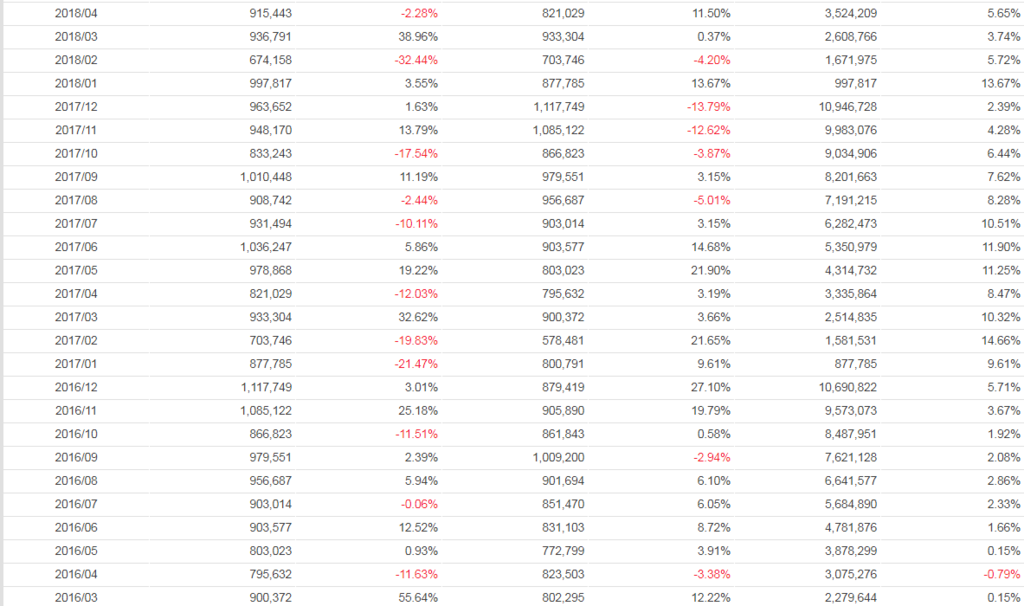Select the 915,443 value cell
This screenshot has height=606, width=1024.
click(270, 13)
